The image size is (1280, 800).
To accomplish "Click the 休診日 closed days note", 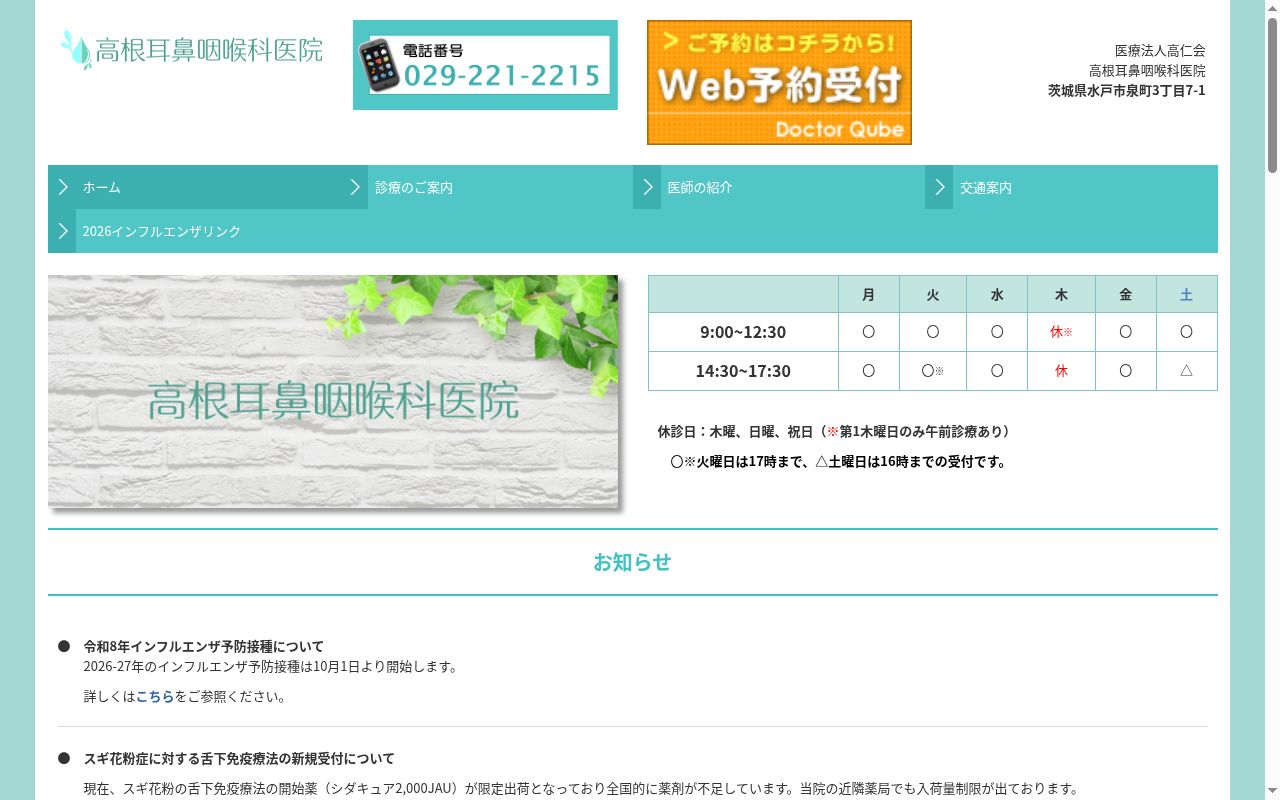I will tap(834, 431).
